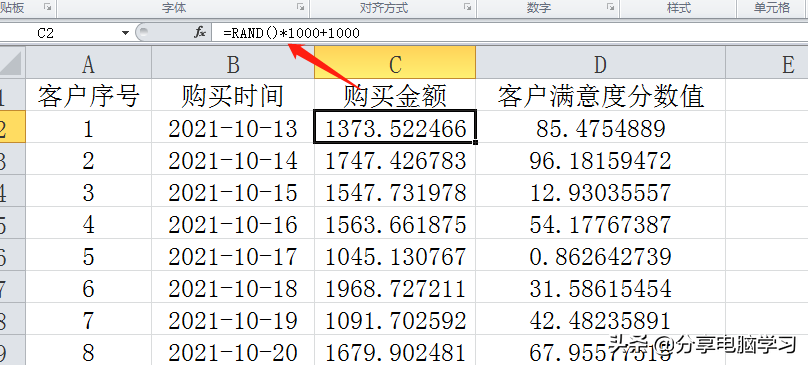Click the fx Insert Function icon
Image resolution: width=808 pixels, height=365 pixels.
tap(200, 33)
